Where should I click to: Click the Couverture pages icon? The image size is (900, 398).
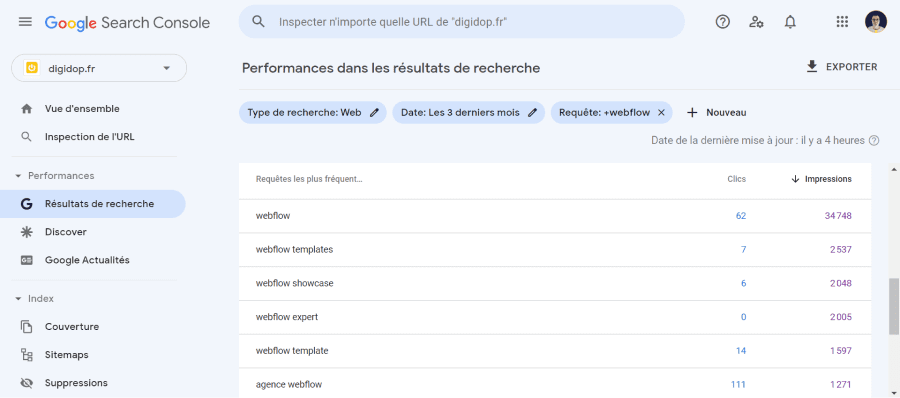click(x=26, y=327)
